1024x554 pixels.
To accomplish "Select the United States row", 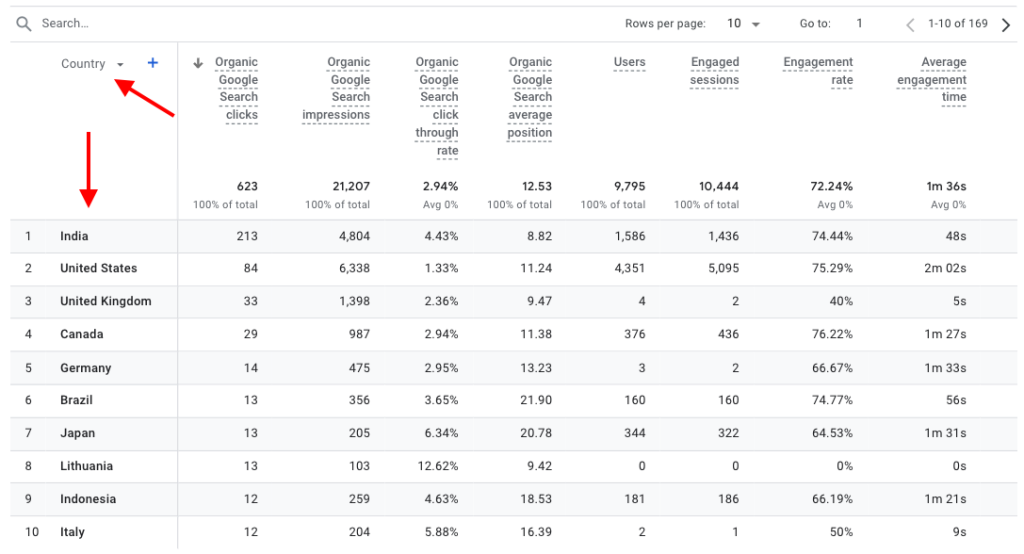I will (98, 268).
